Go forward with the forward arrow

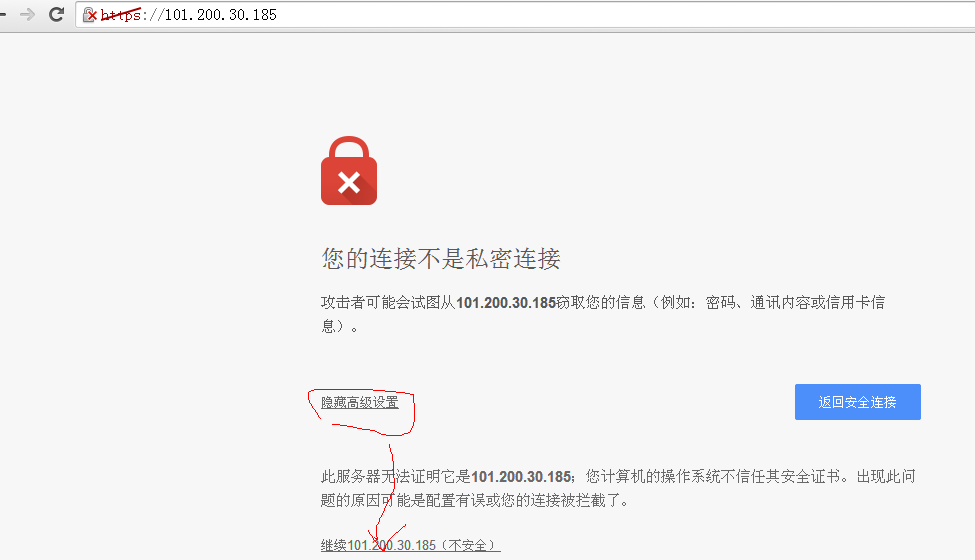pos(27,14)
